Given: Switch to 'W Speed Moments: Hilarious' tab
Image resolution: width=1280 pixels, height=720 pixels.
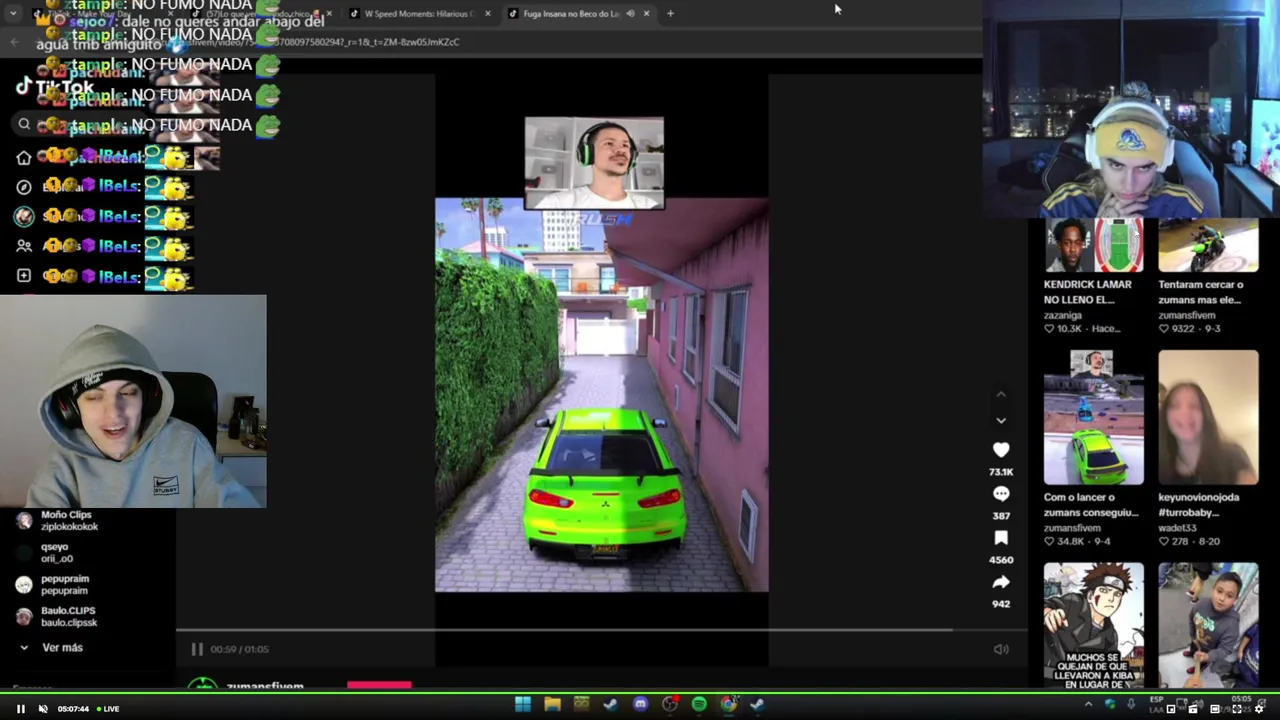Looking at the screenshot, I should pyautogui.click(x=414, y=14).
